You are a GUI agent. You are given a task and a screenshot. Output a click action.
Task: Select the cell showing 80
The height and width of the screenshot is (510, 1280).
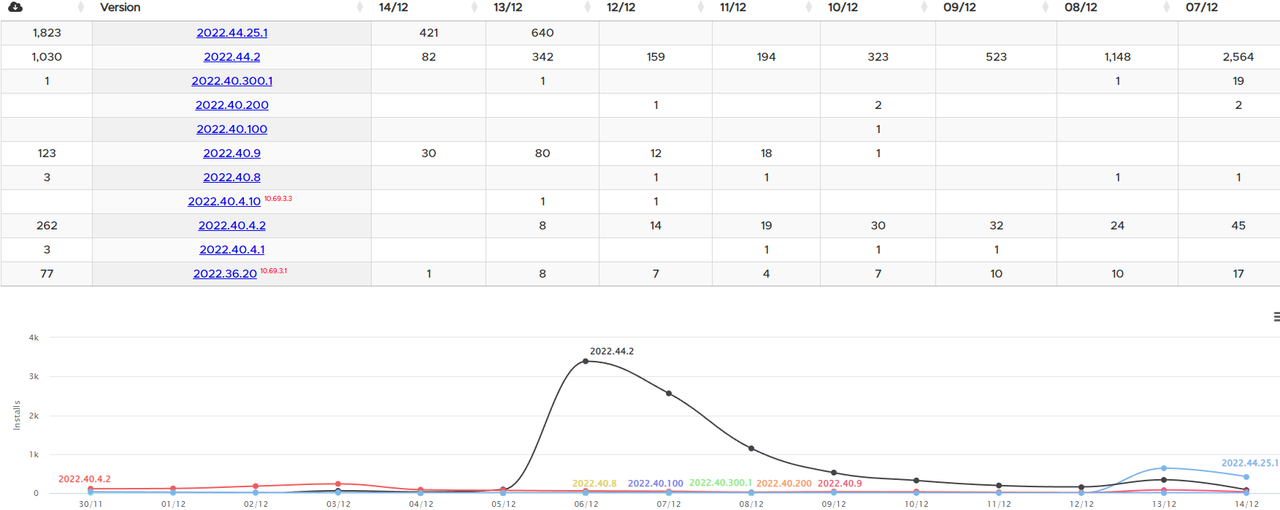point(543,153)
